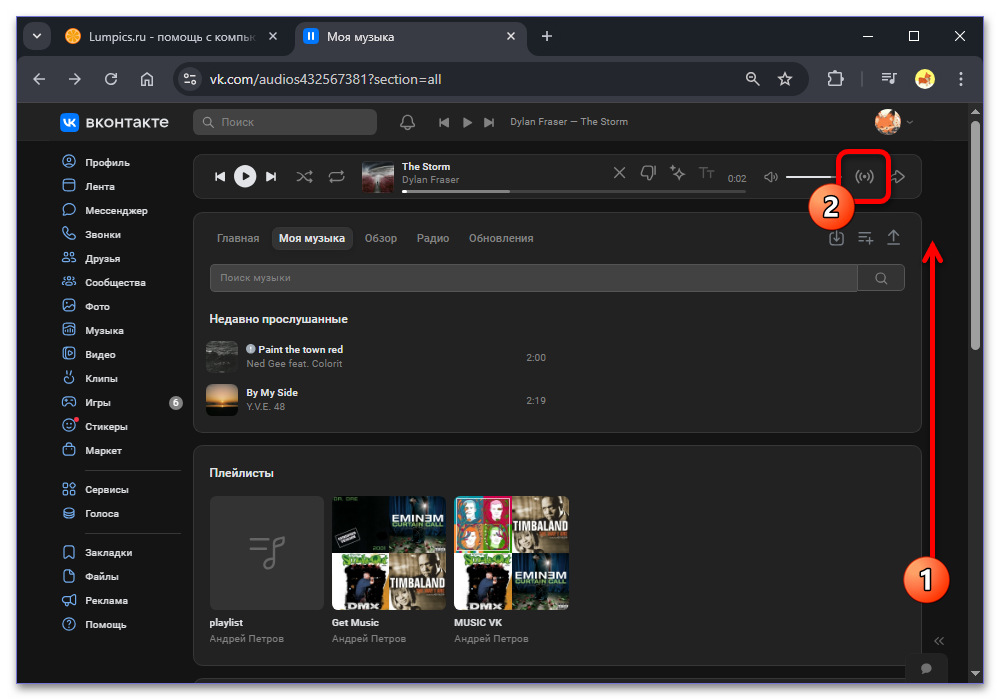Open the Get Music playlist
The image size is (1000, 700).
tap(389, 553)
